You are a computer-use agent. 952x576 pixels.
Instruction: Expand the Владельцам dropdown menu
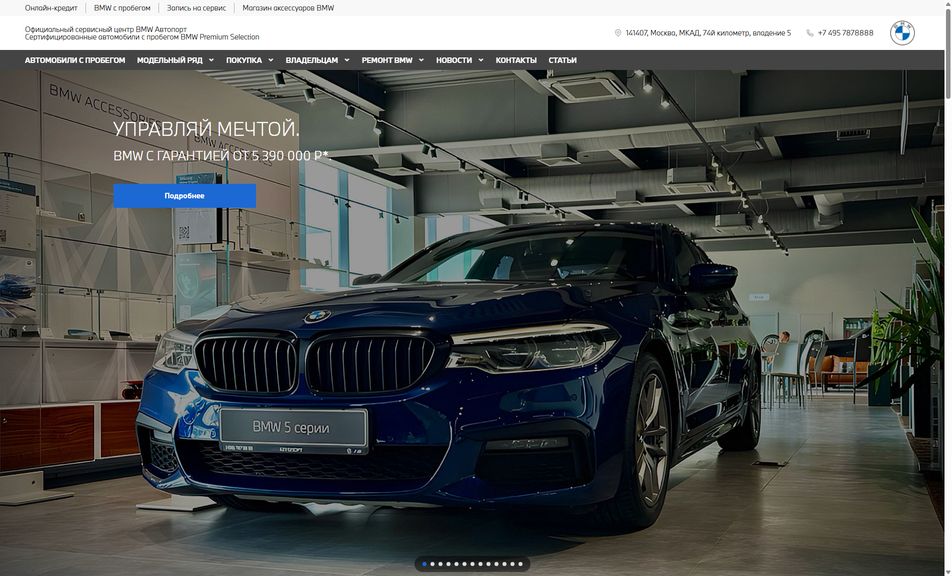point(318,60)
